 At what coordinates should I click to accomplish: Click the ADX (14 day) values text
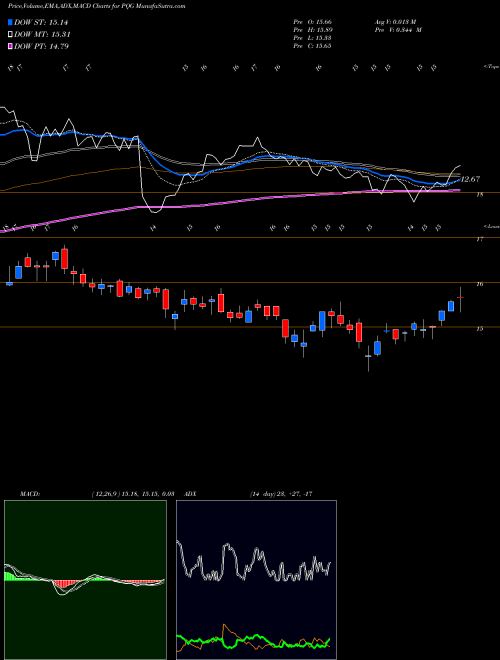pyautogui.click(x=281, y=494)
